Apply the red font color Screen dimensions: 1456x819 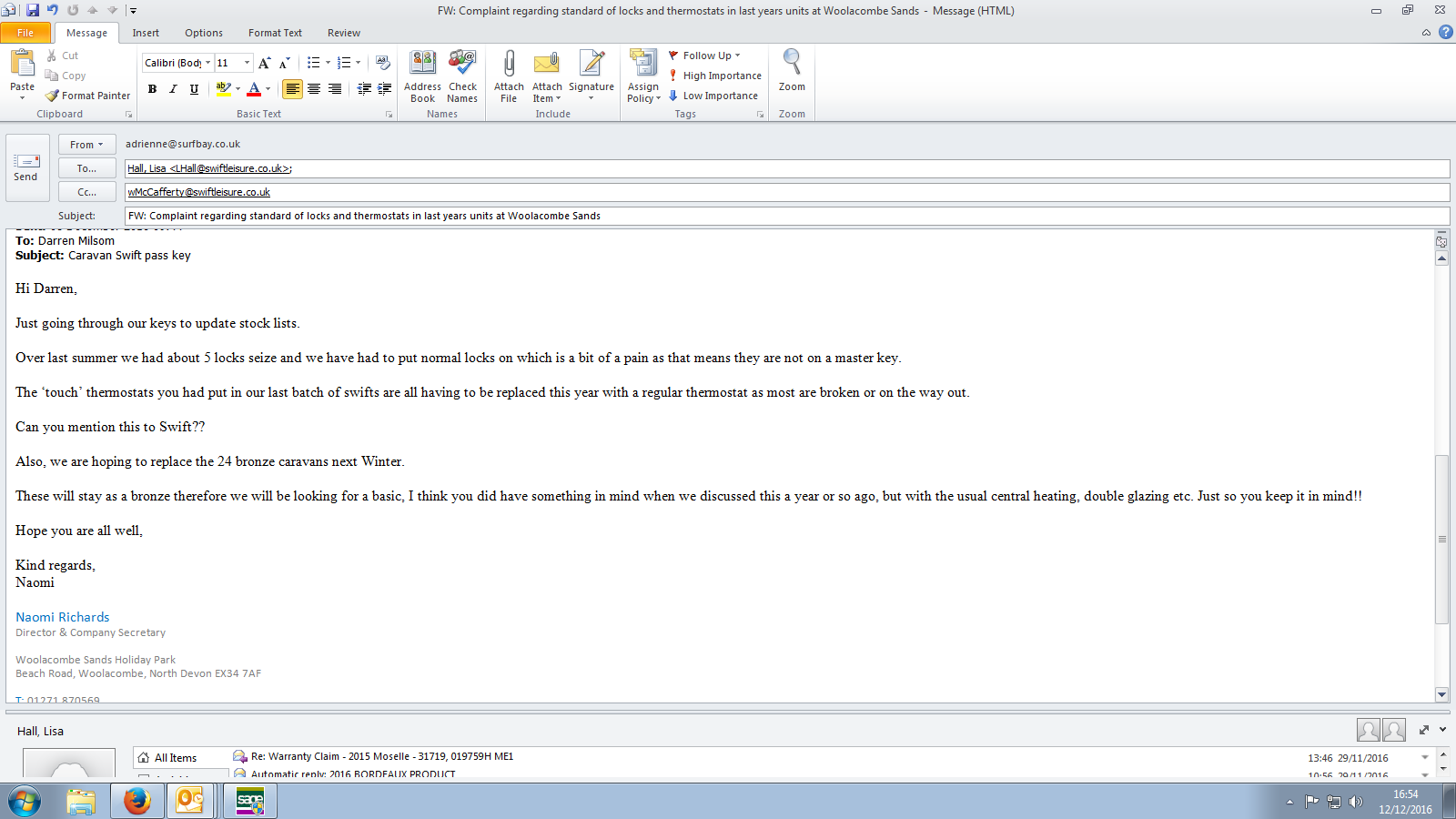[254, 88]
